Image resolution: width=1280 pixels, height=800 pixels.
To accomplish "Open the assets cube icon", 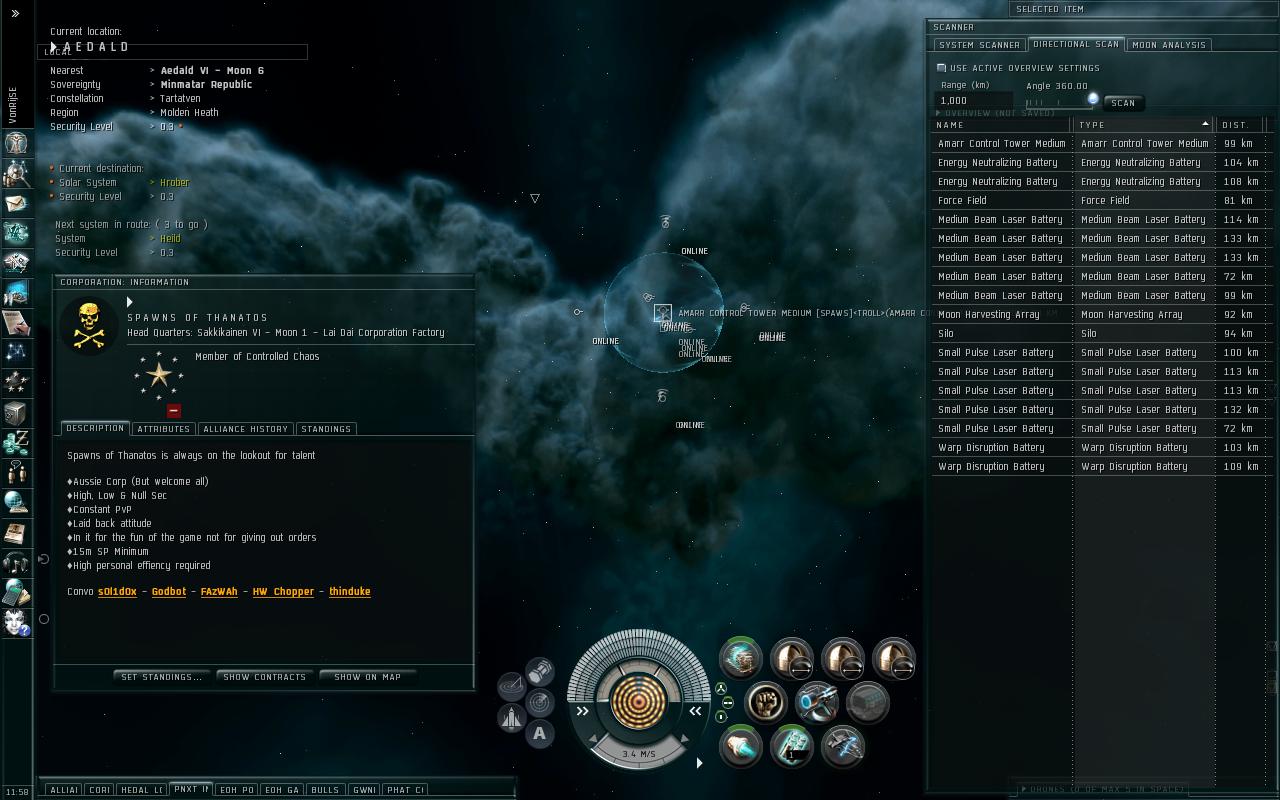I will point(16,412).
